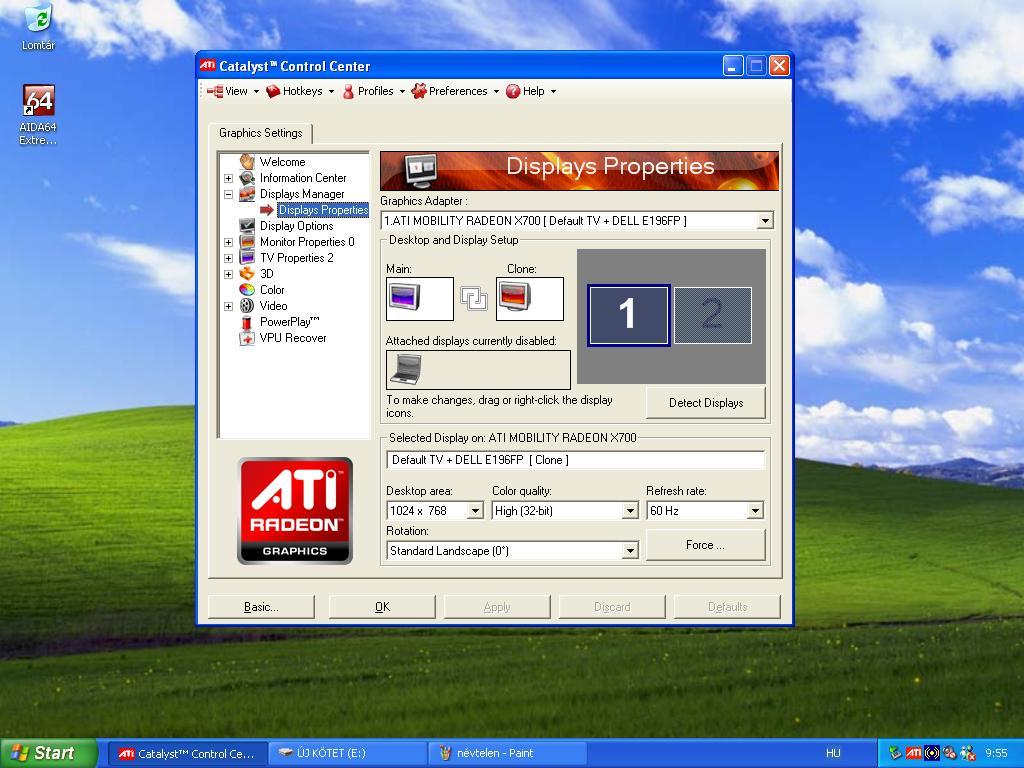
Task: Open the Desktop area resolution dropdown
Action: [475, 511]
